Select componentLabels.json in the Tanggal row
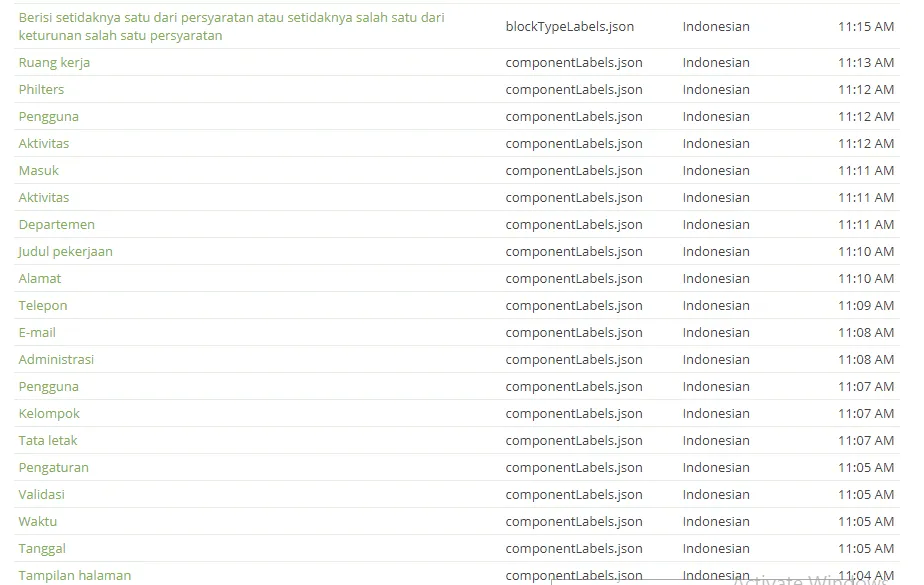The height and width of the screenshot is (585, 924). coord(574,548)
